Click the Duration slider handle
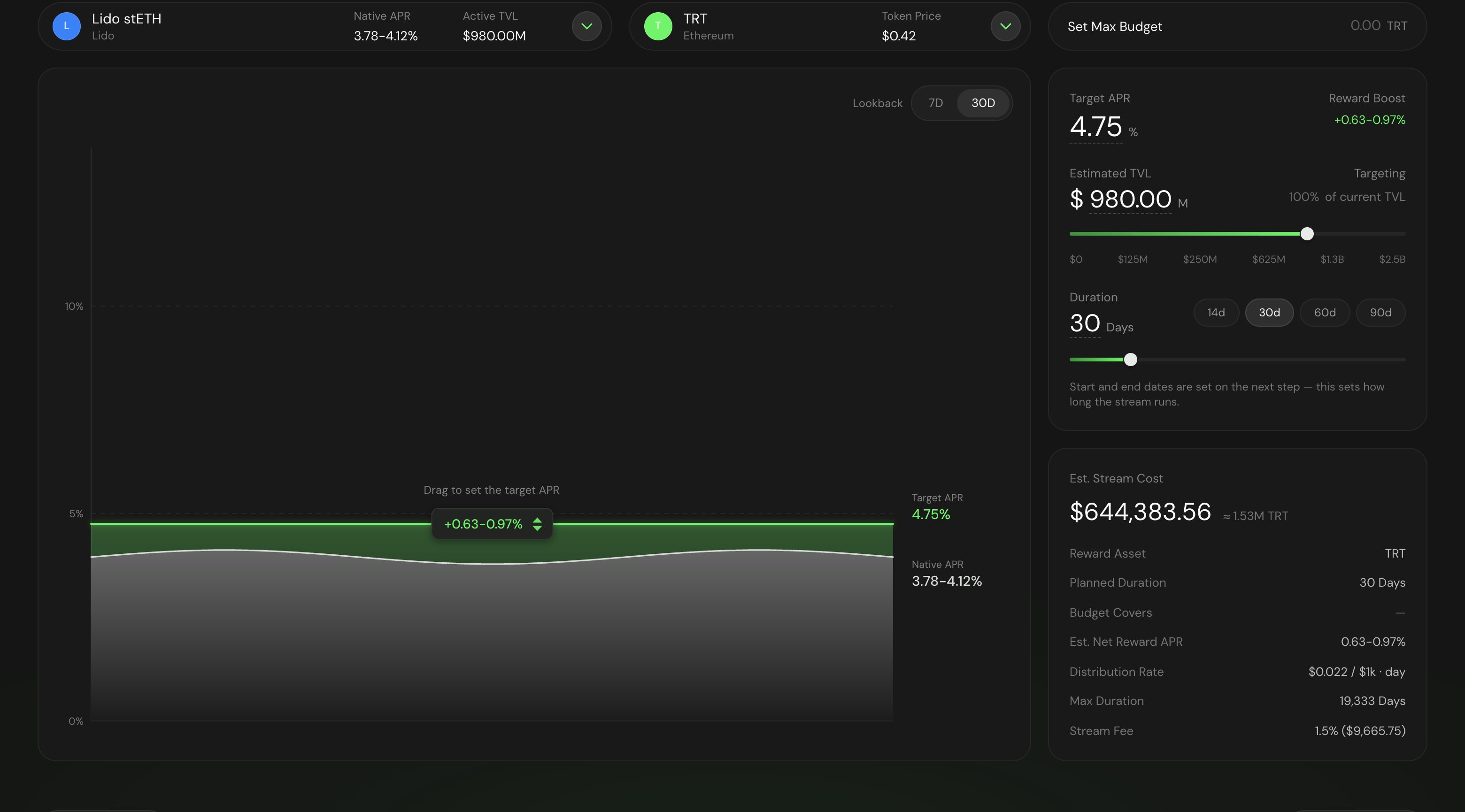Screen dimensions: 1465x812 point(1131,360)
